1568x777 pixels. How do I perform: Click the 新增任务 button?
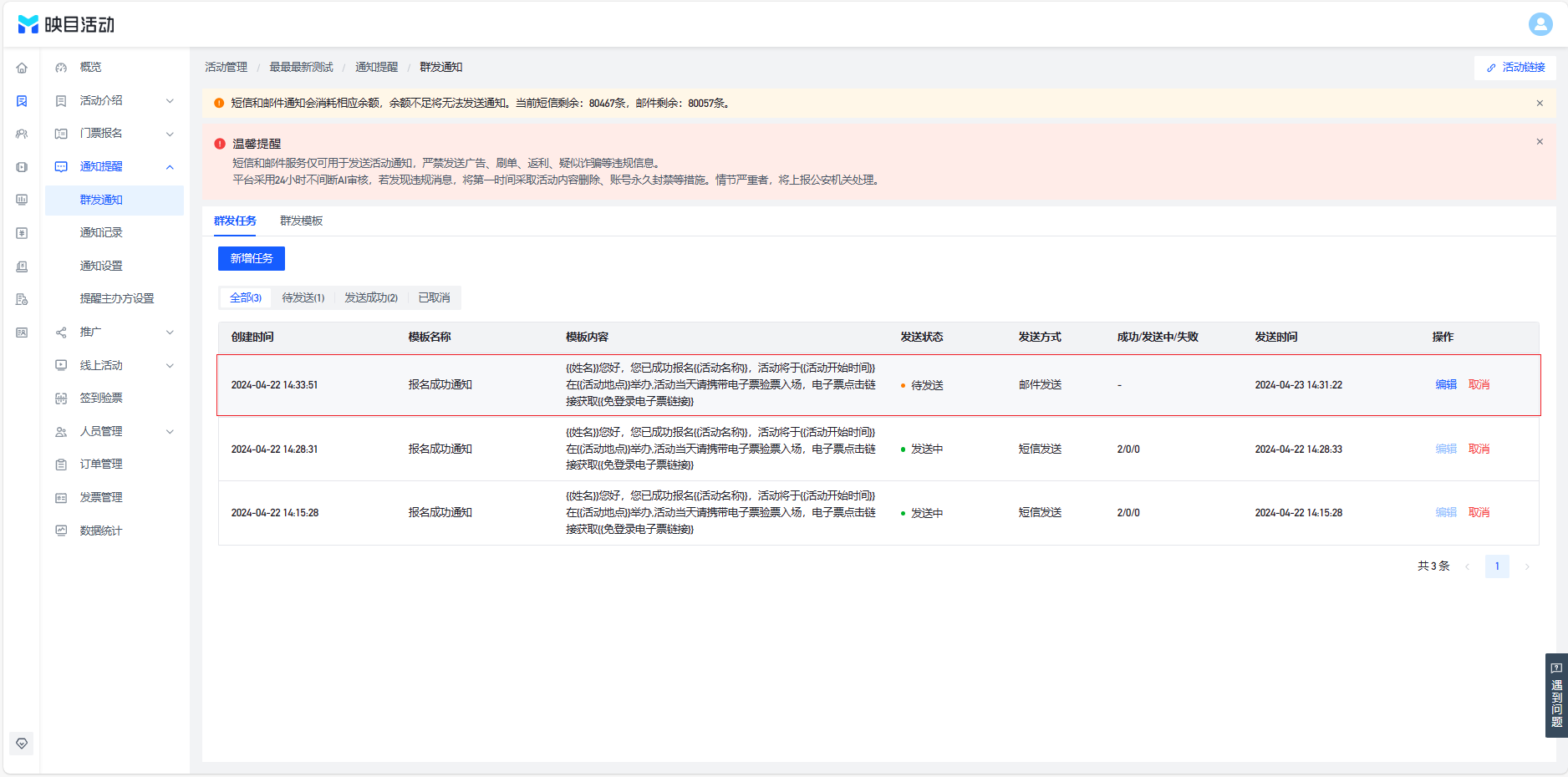click(x=252, y=259)
